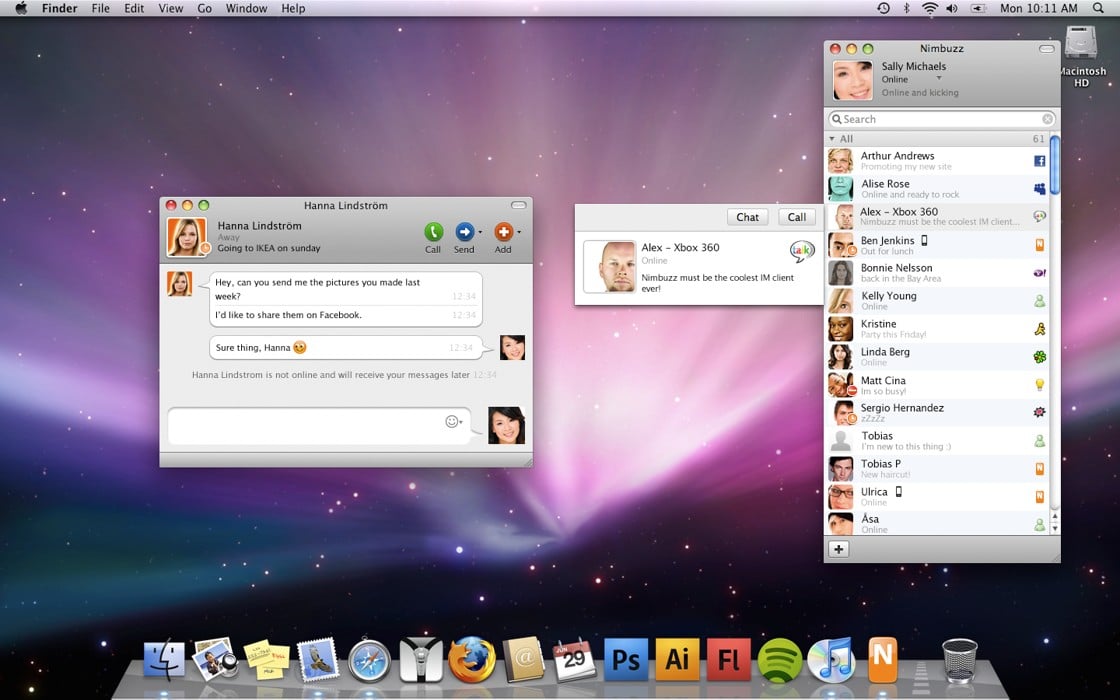Click Hanna Lindström's avatar in the chat header

pos(187,237)
